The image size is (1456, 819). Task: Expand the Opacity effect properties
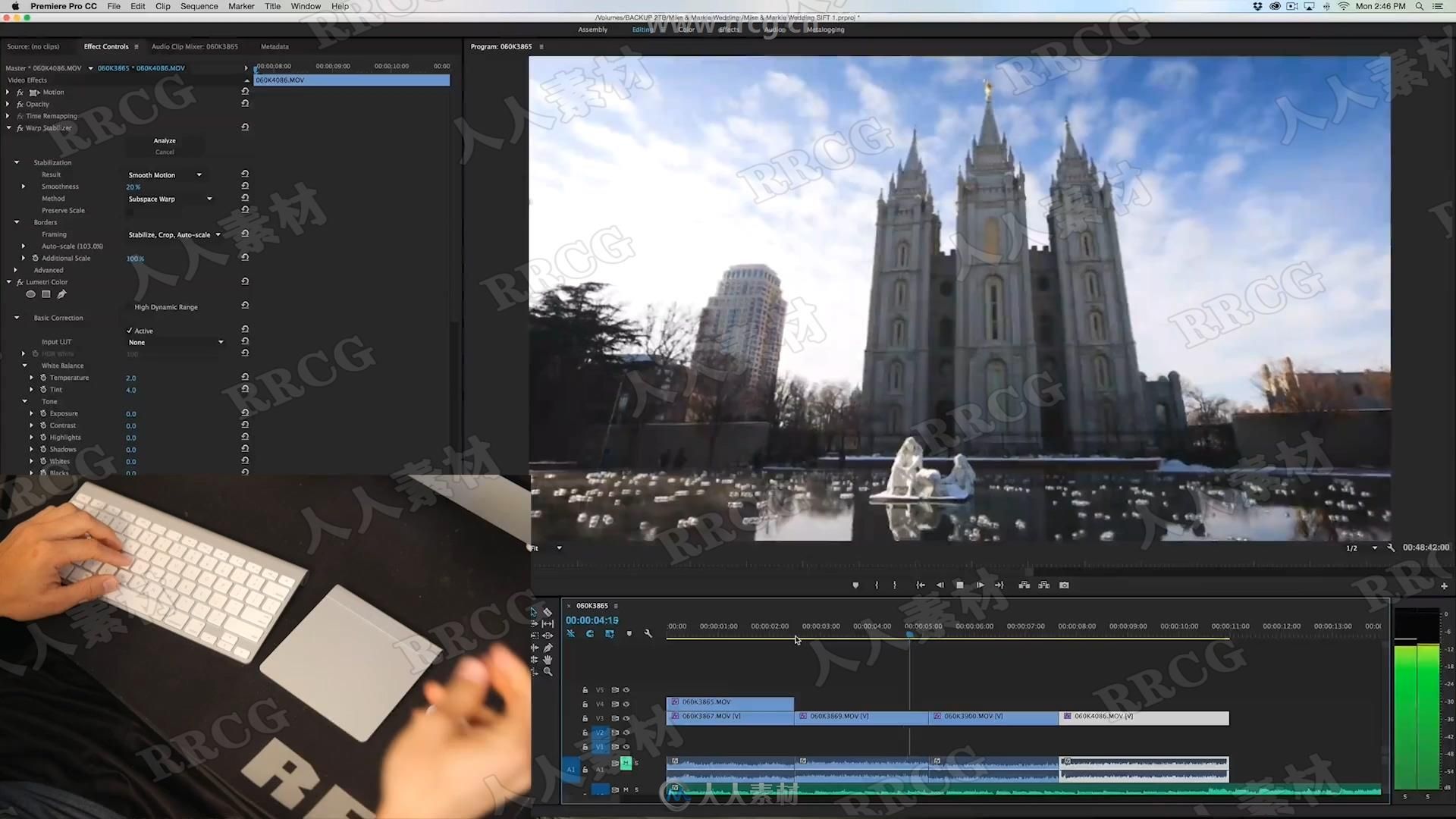coord(8,104)
